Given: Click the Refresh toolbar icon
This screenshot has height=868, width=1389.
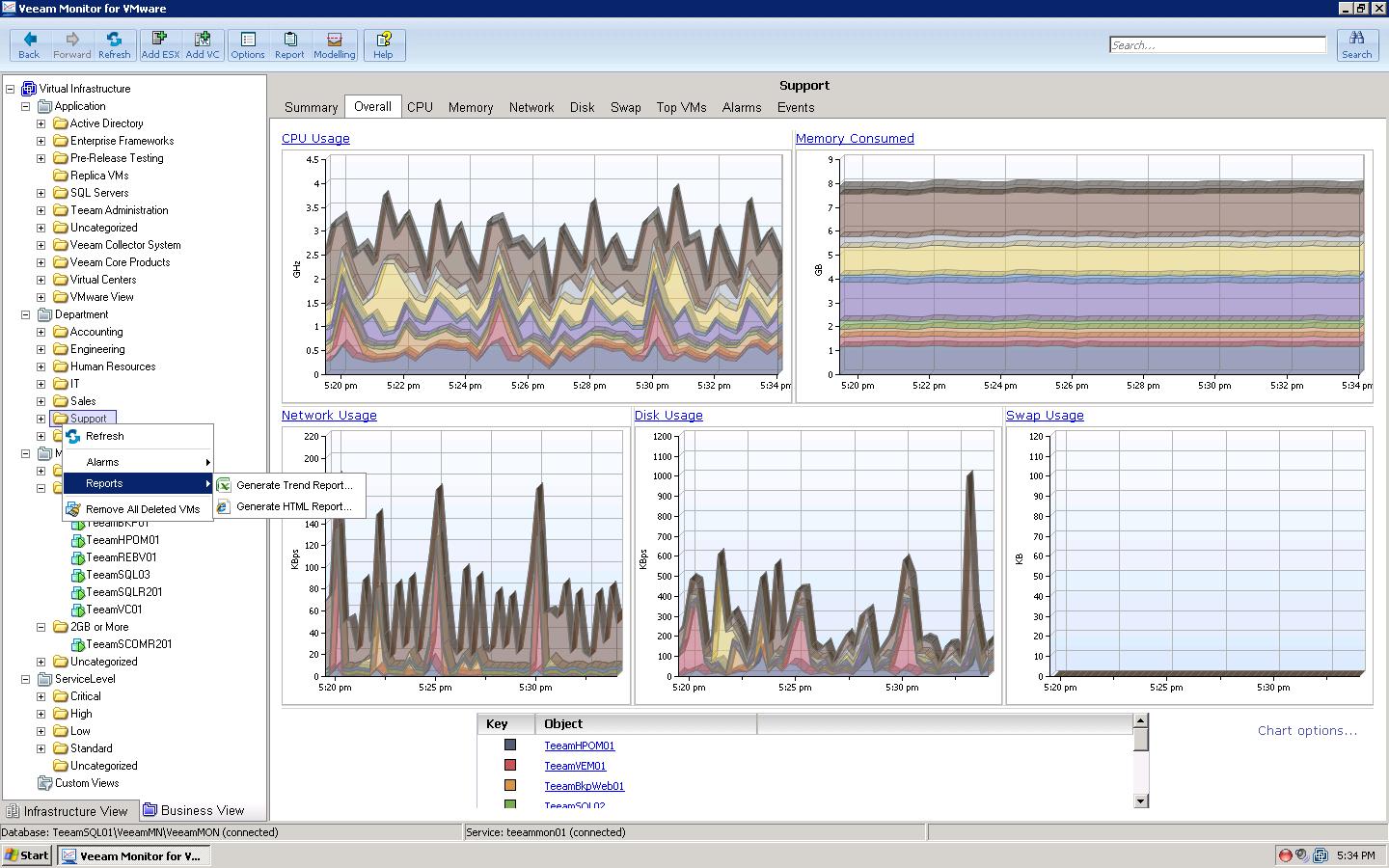Looking at the screenshot, I should 114,40.
